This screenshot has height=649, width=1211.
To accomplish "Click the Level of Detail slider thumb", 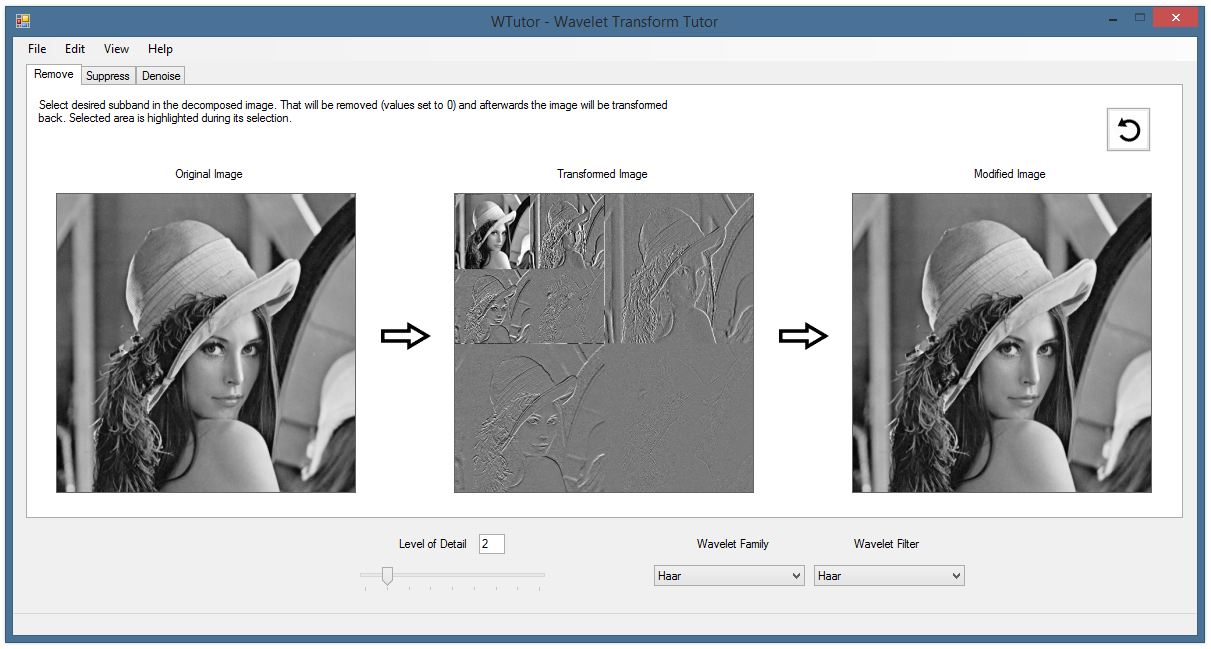I will (387, 575).
